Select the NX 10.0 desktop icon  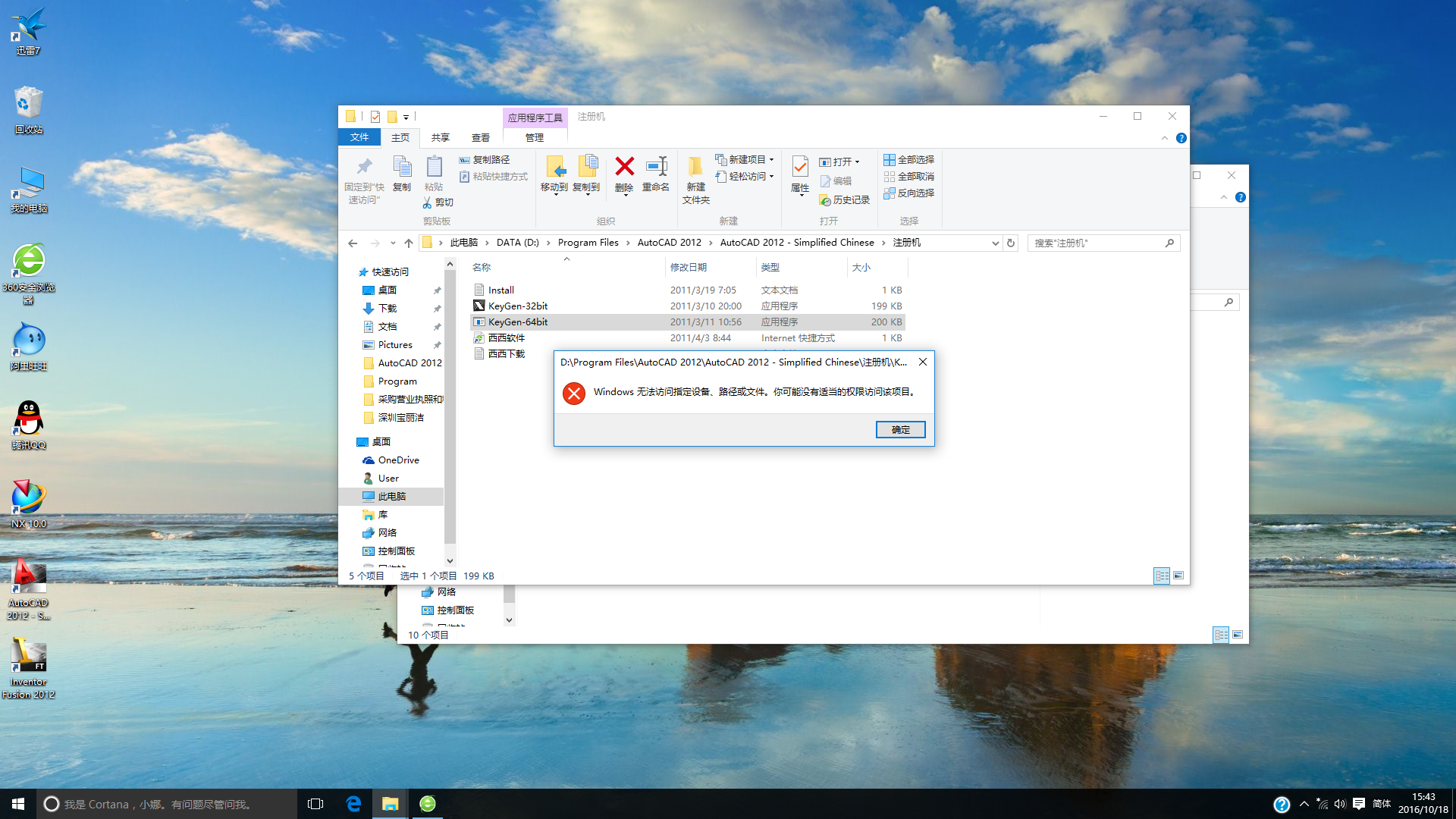(x=29, y=504)
